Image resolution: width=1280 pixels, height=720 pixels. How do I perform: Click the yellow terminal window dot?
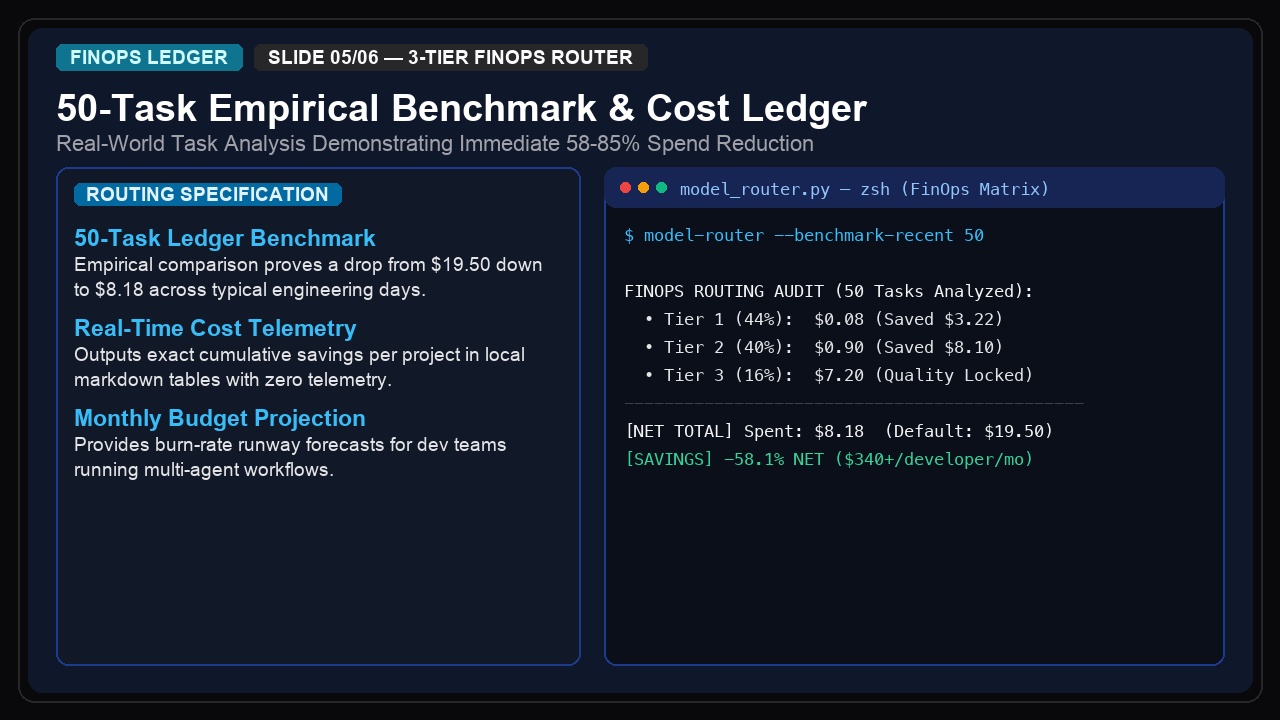coord(643,188)
